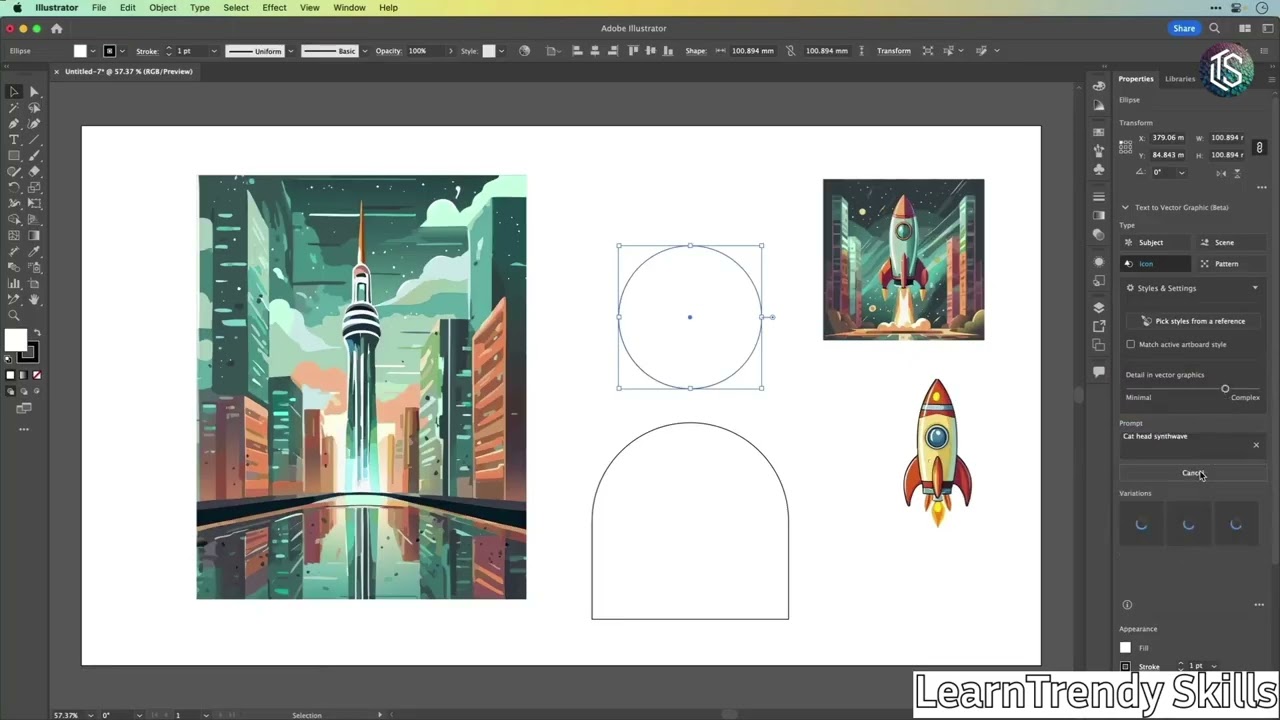Select the Paintbrush tool
1280x720 pixels.
34,156
